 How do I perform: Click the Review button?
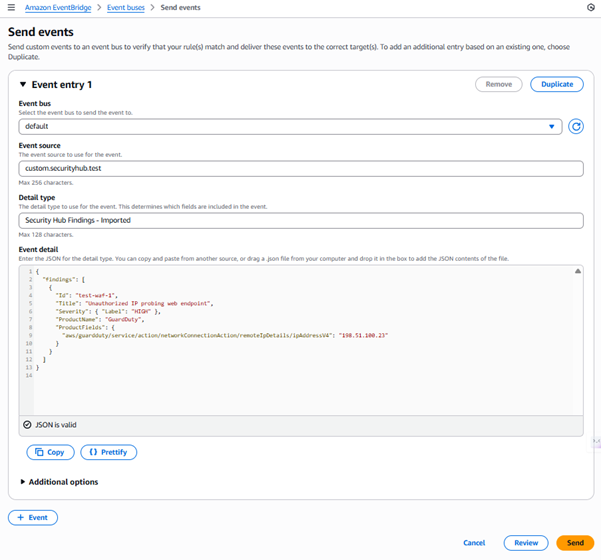pos(526,543)
